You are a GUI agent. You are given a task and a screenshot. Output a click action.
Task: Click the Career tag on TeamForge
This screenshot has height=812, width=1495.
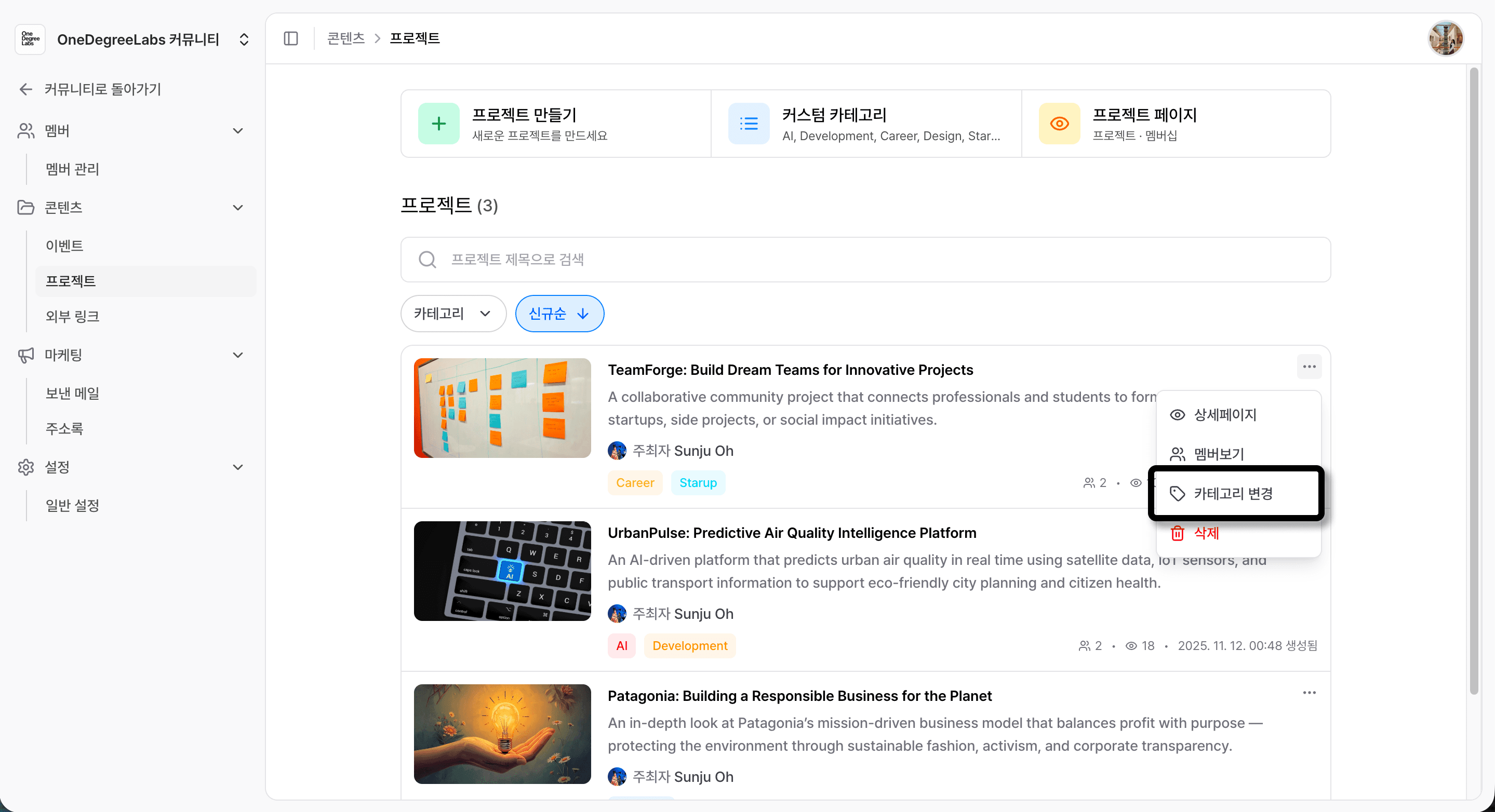coord(635,482)
